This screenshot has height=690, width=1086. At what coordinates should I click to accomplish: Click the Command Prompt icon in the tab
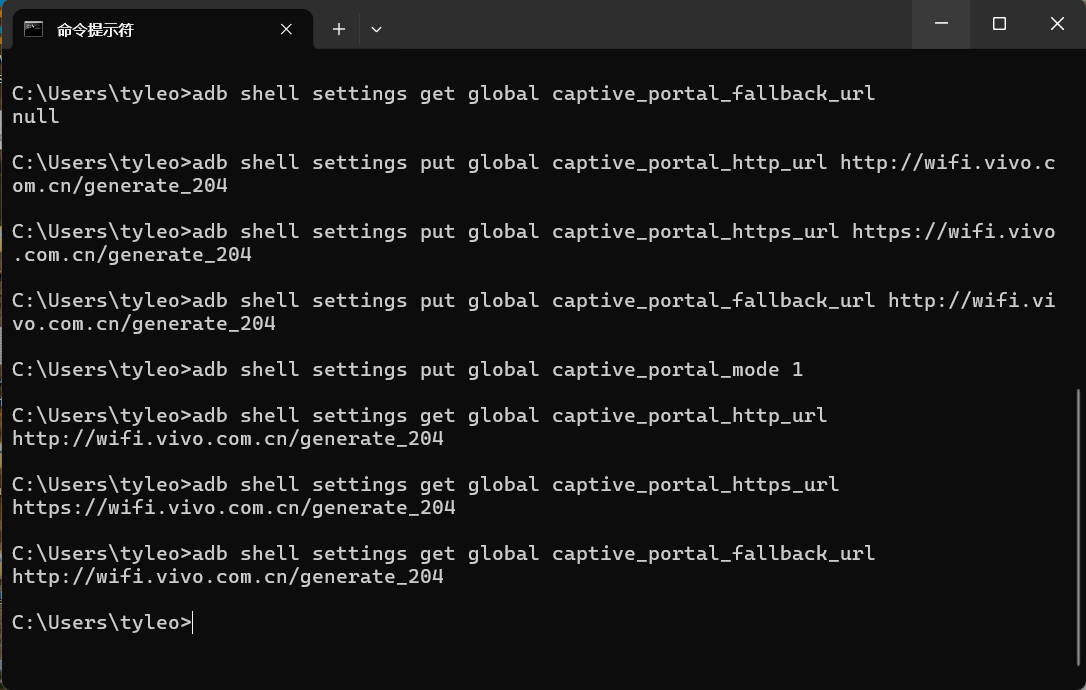click(x=34, y=29)
